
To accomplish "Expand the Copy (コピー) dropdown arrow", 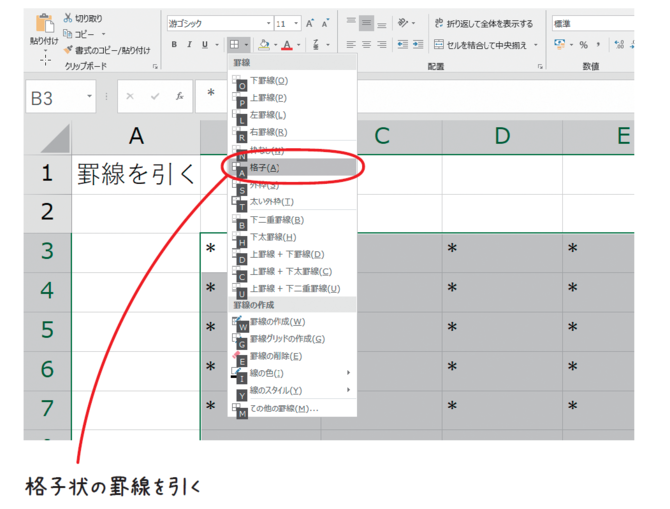I will click(x=103, y=34).
